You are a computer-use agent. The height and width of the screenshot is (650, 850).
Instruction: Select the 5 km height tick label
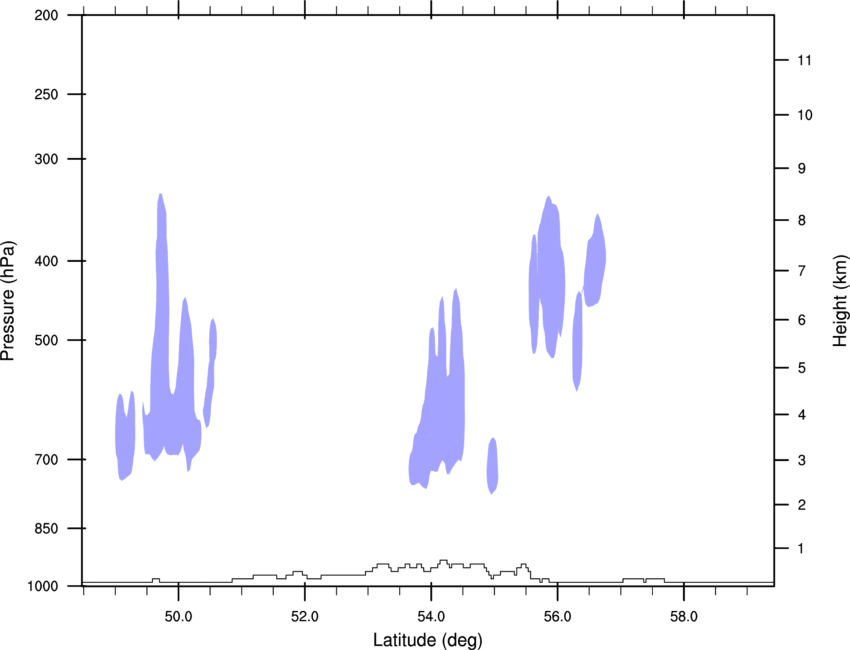point(802,369)
